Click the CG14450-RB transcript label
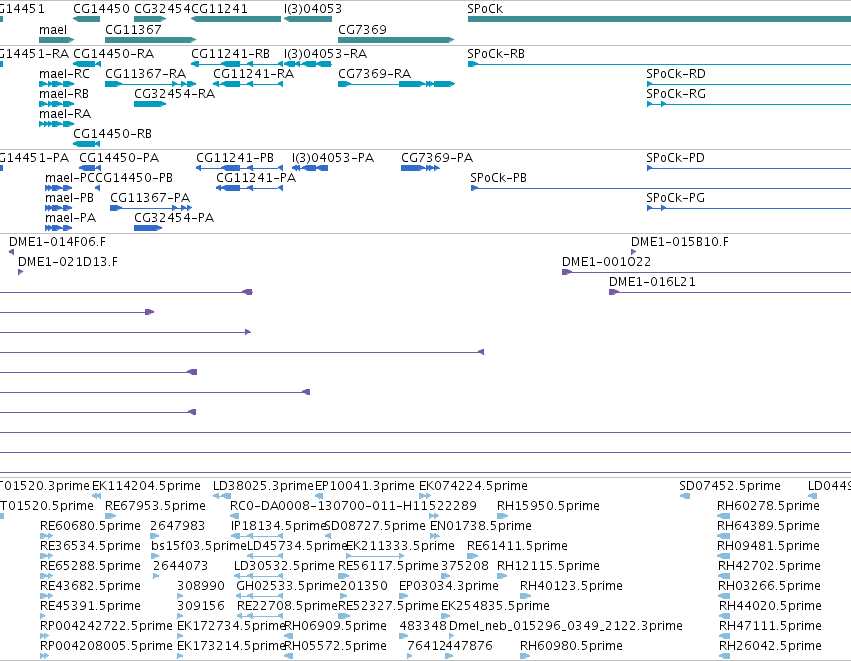 [112, 134]
